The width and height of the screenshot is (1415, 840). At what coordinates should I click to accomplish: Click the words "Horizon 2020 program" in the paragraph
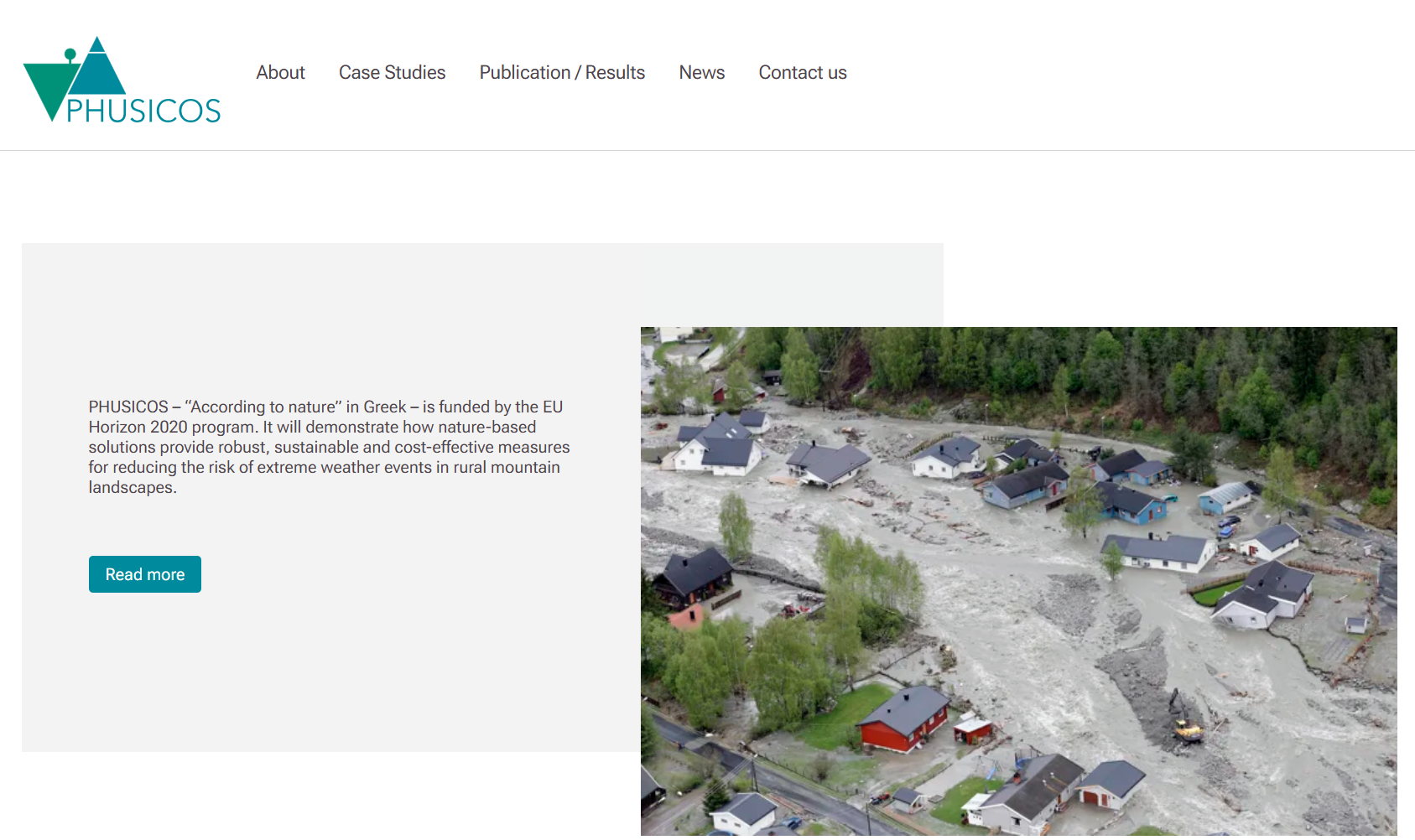[x=171, y=427]
